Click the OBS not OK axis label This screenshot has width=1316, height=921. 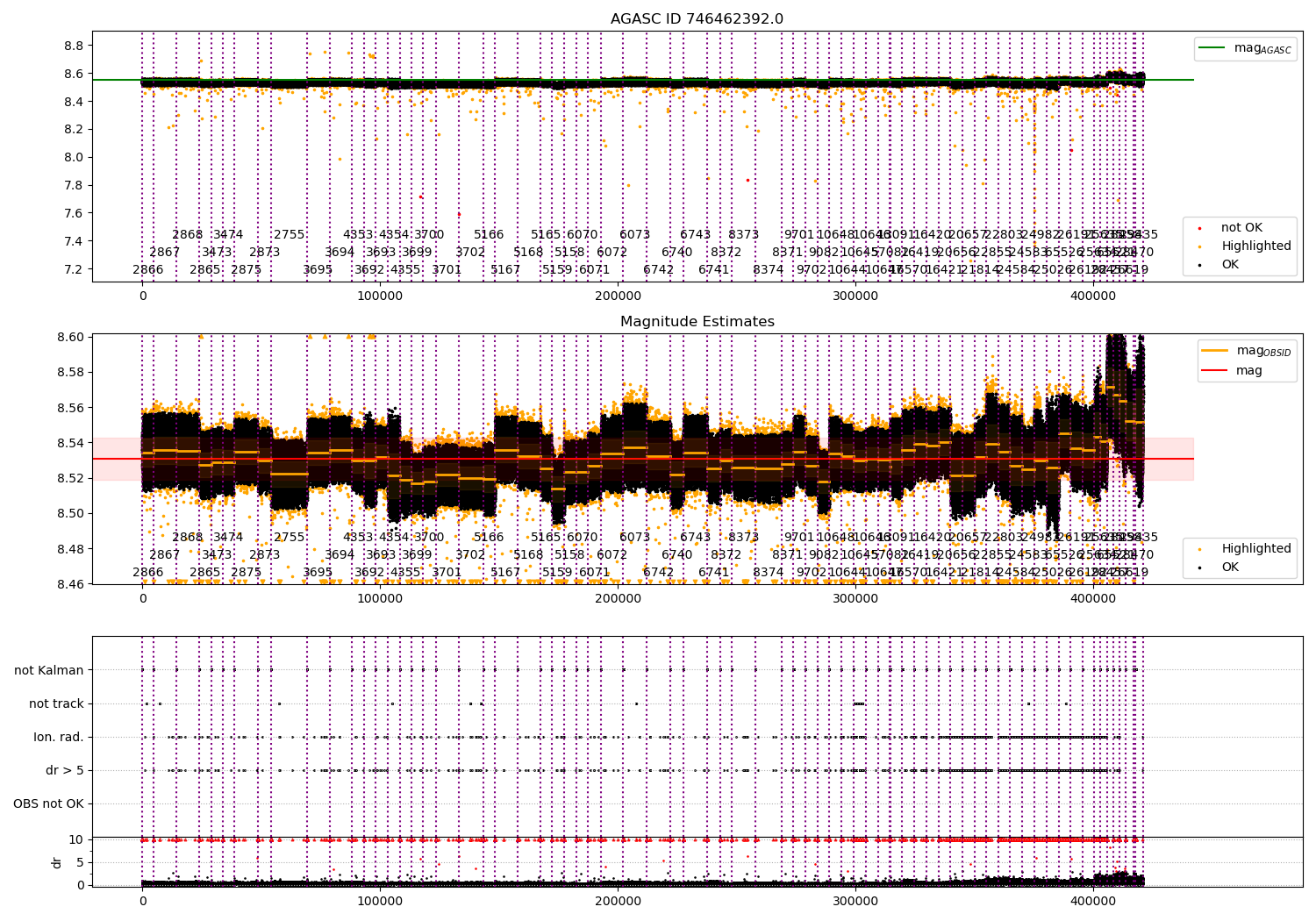(x=48, y=803)
